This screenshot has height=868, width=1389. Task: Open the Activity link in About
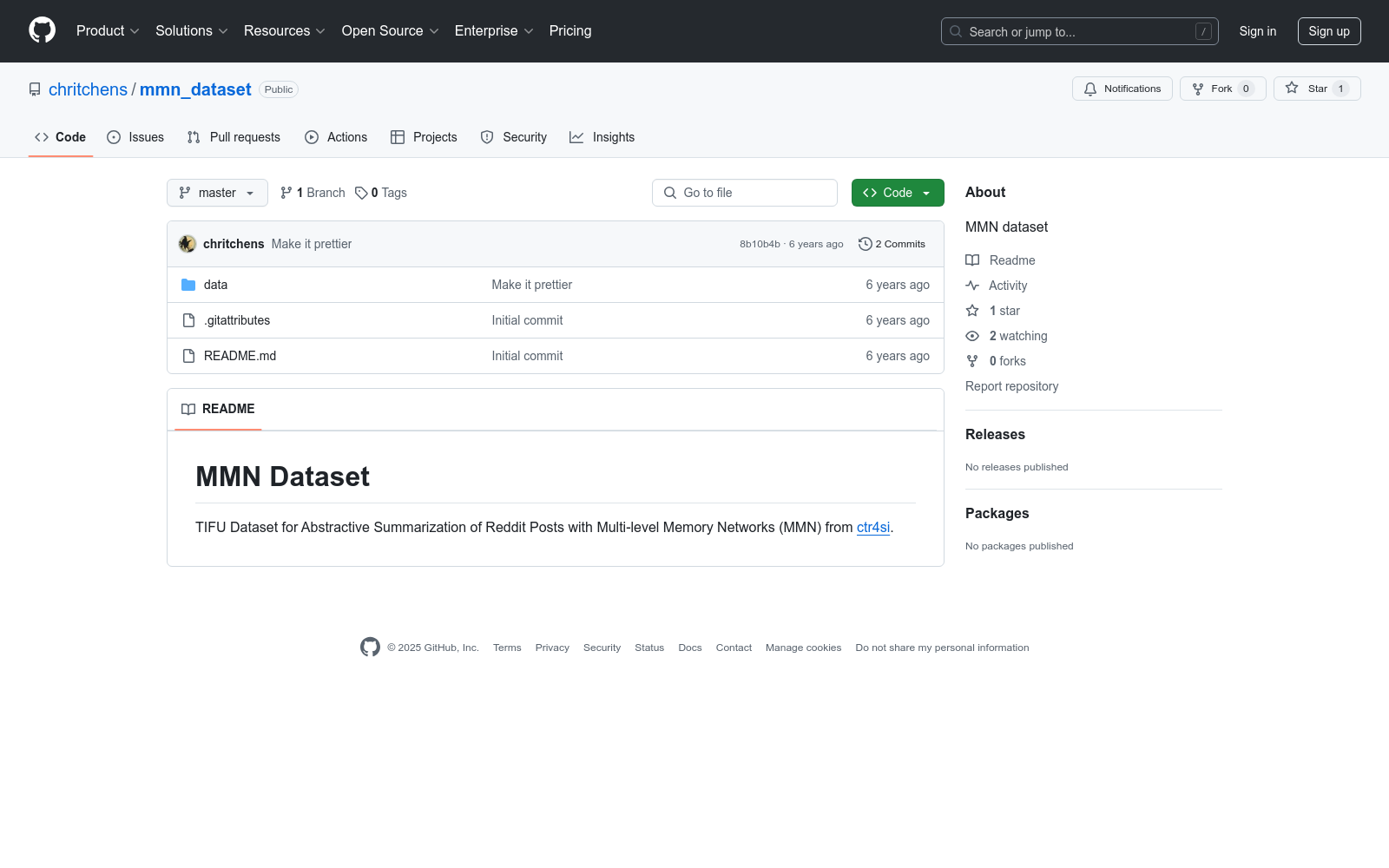coord(997,286)
